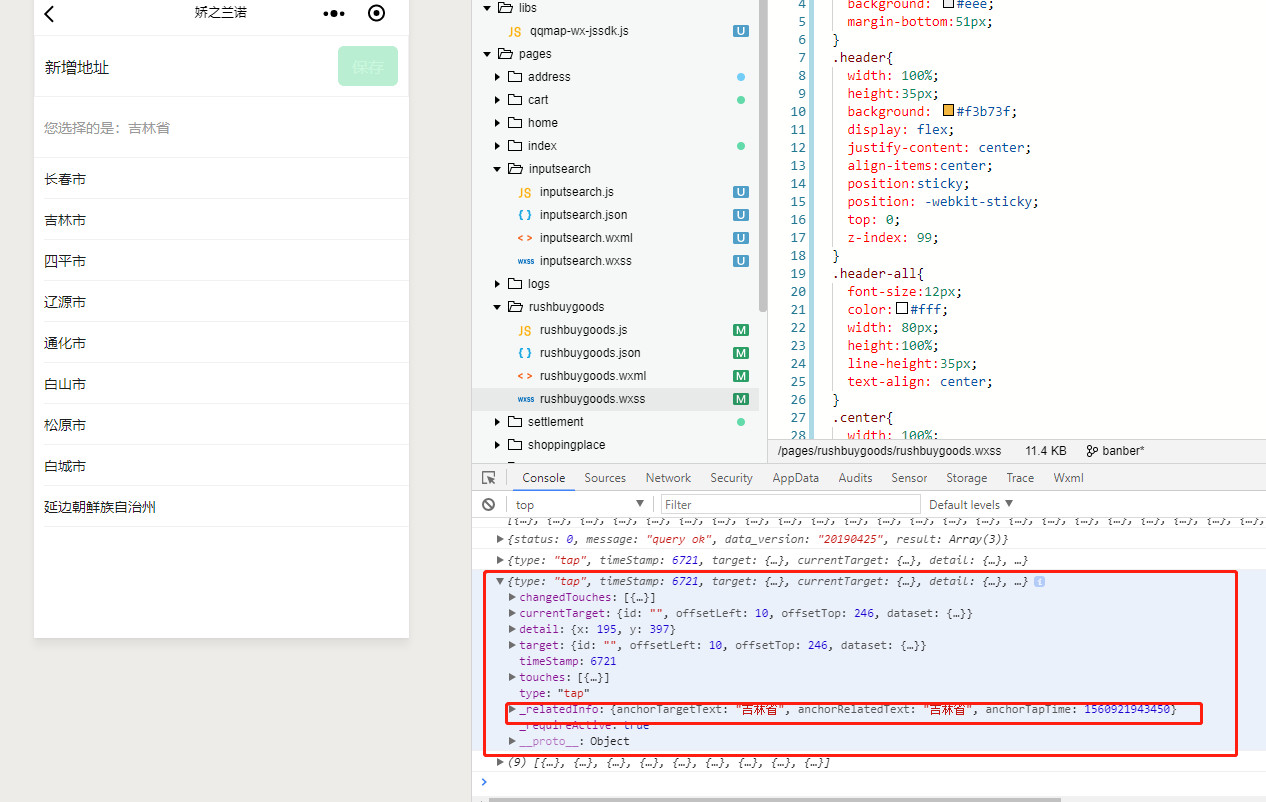Open inputsearch.js file
The width and height of the screenshot is (1266, 802).
pyautogui.click(x=576, y=192)
